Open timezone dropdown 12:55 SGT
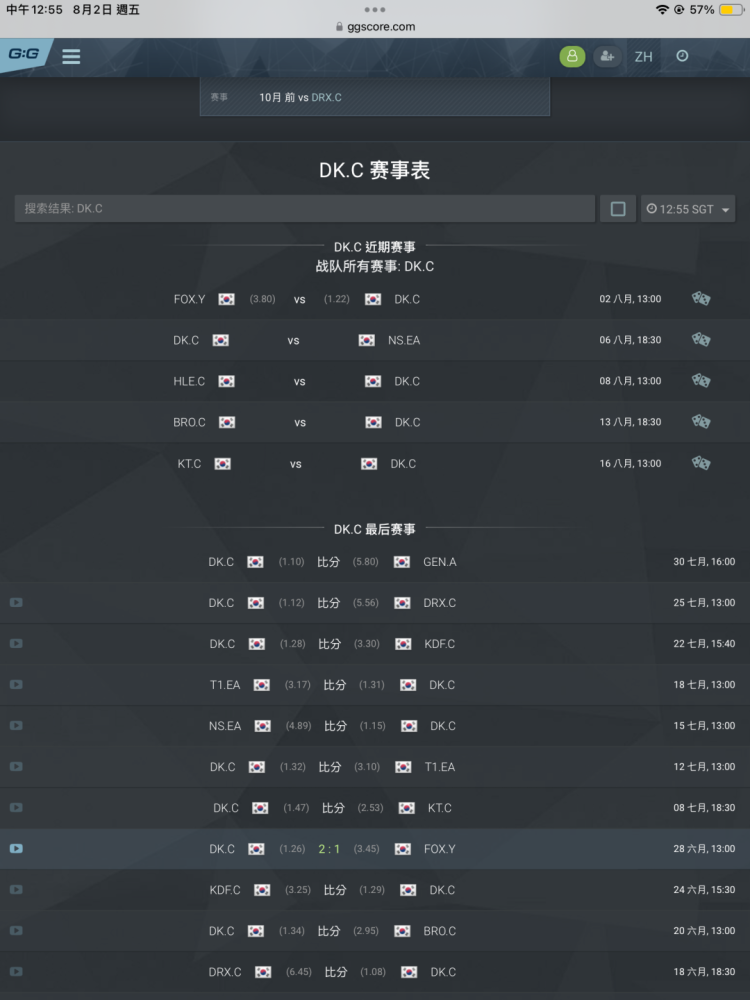 688,209
